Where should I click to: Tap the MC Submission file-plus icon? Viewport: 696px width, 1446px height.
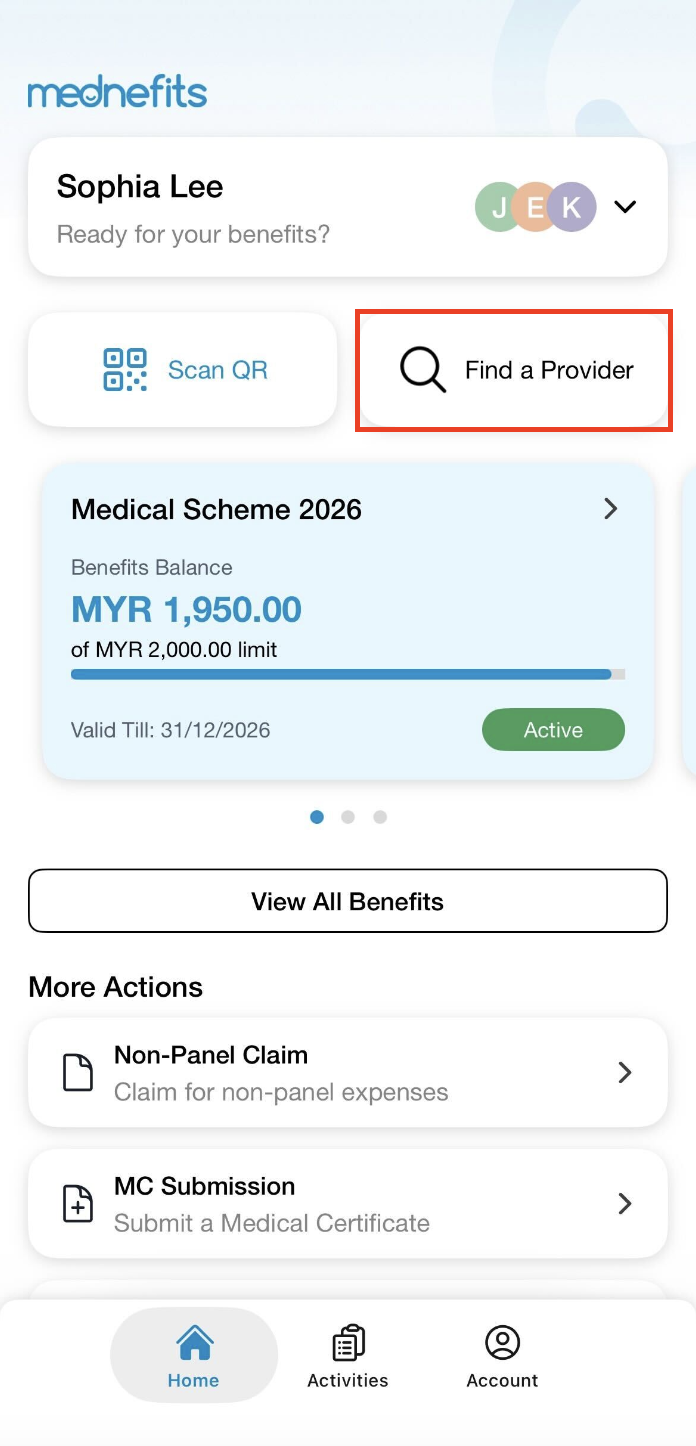78,1204
